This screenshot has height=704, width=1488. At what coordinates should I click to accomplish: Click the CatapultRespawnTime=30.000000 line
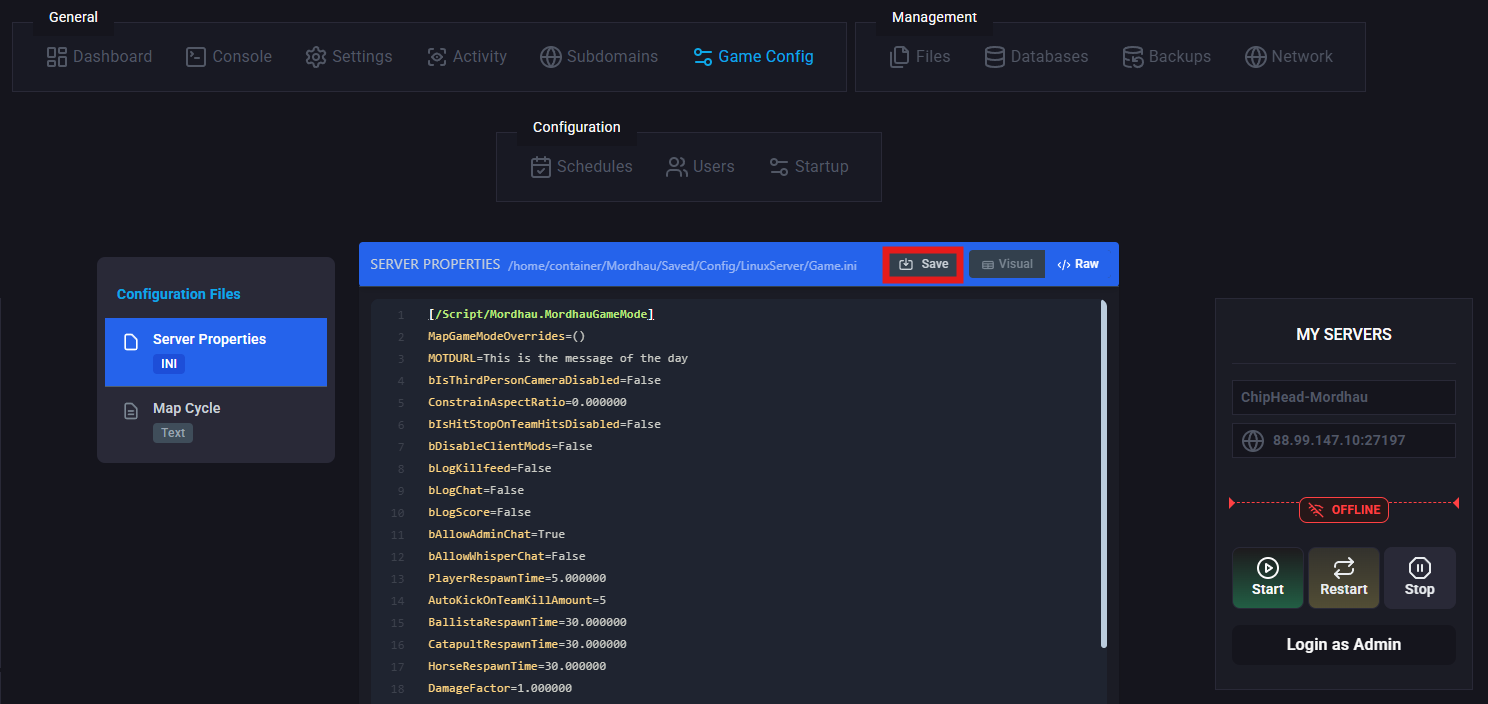point(527,644)
